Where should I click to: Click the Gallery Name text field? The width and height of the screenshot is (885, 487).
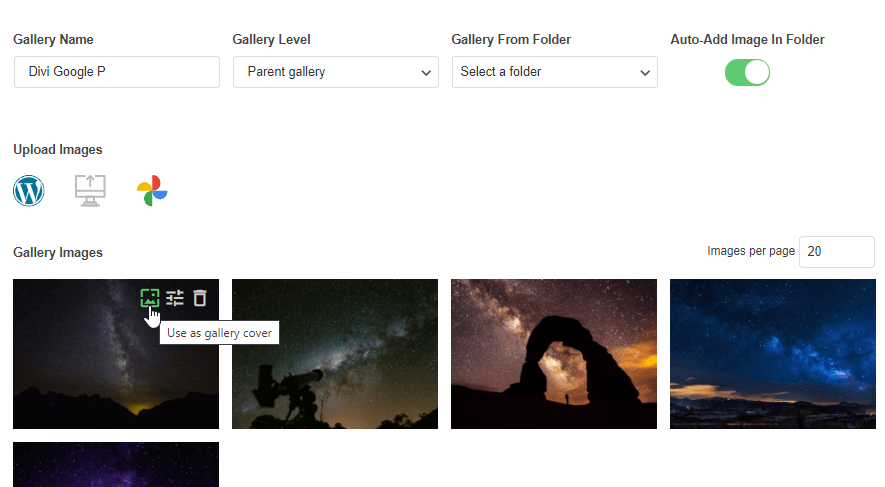click(116, 72)
